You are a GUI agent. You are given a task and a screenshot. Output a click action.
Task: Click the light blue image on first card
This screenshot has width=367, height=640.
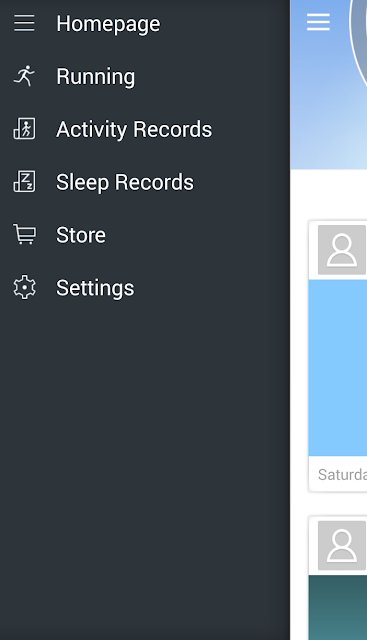[338, 368]
